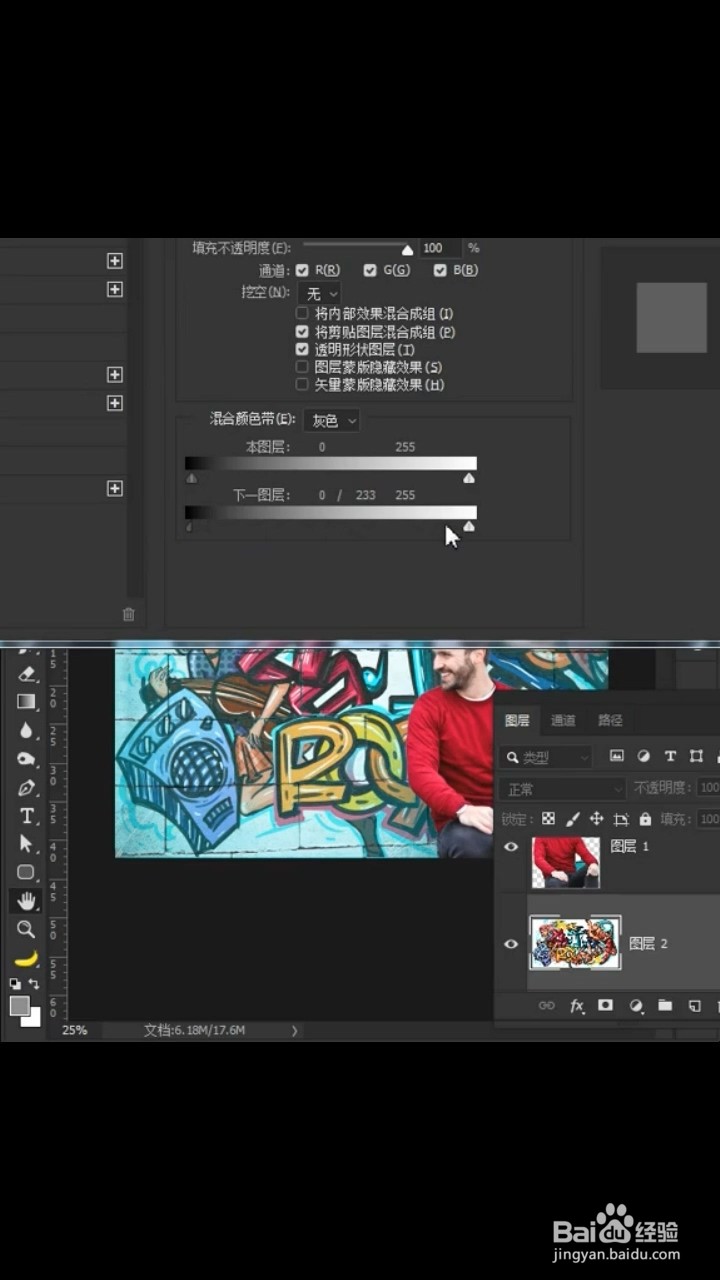Switch to the 通道 tab

(563, 720)
